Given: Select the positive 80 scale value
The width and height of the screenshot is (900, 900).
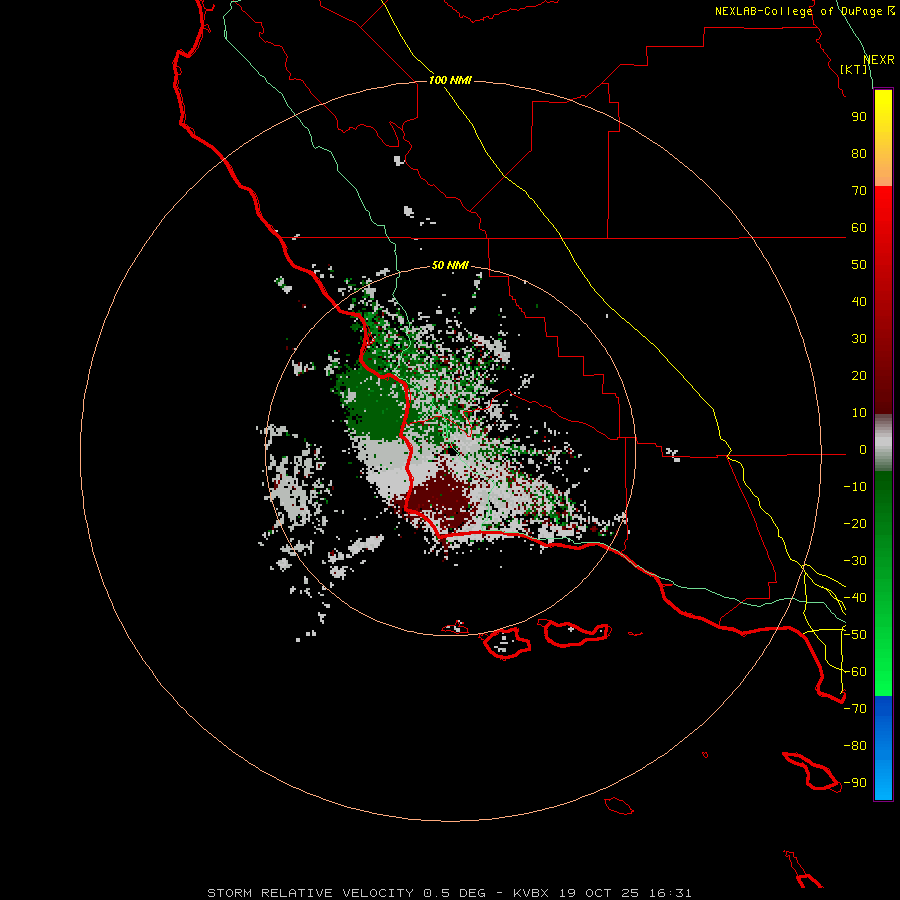Looking at the screenshot, I should pos(859,154).
